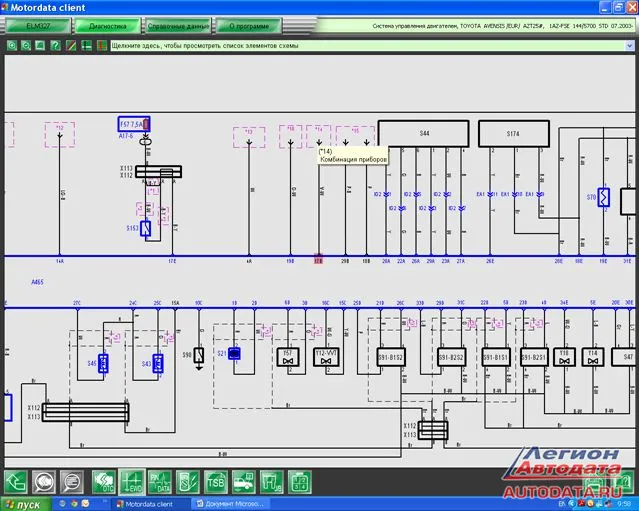The image size is (639, 511).
Task: Open the пуск Start button
Action: [x=25, y=505]
